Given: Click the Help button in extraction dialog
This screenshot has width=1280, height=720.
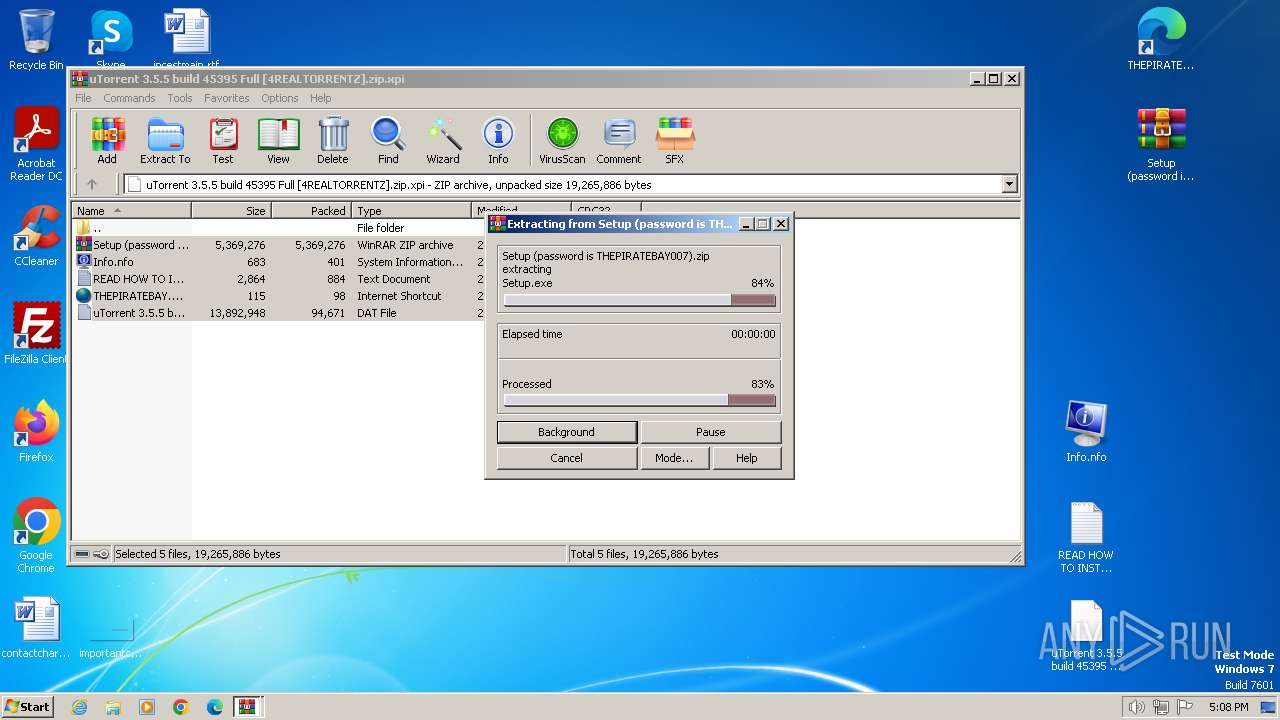Looking at the screenshot, I should (x=747, y=458).
